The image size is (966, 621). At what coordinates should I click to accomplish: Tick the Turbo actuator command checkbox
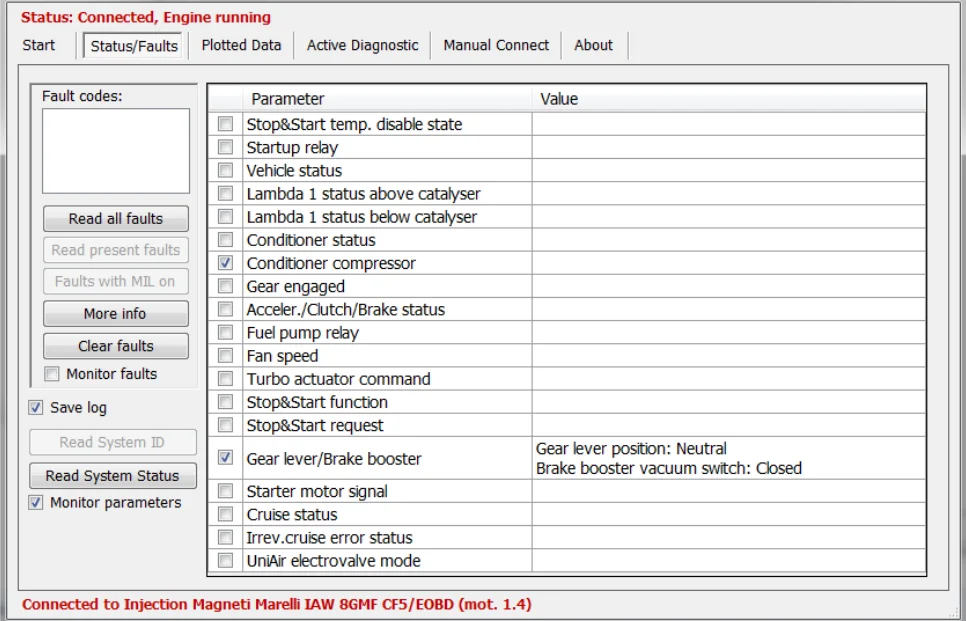click(x=225, y=379)
